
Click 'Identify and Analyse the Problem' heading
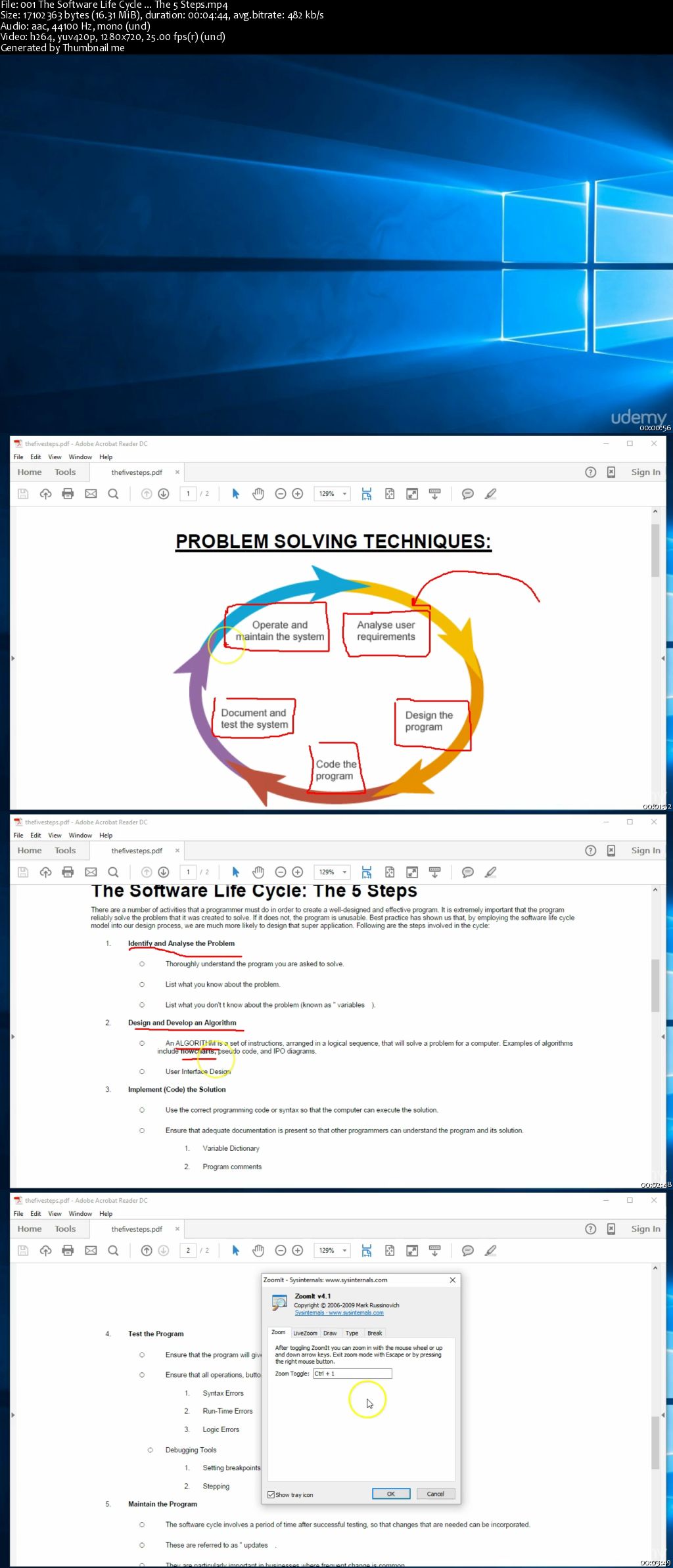tap(181, 943)
